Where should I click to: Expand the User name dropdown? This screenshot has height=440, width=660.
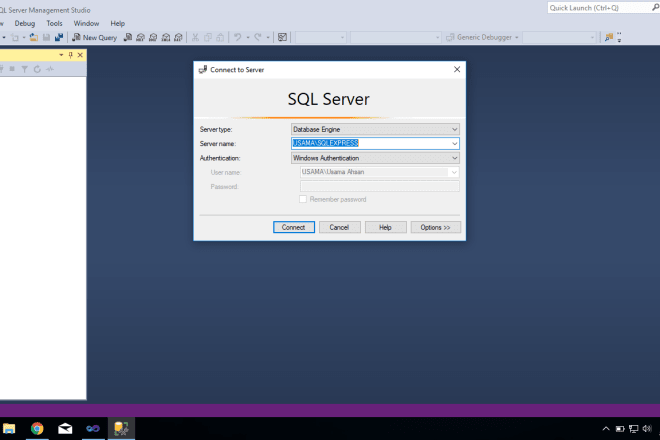pyautogui.click(x=454, y=172)
